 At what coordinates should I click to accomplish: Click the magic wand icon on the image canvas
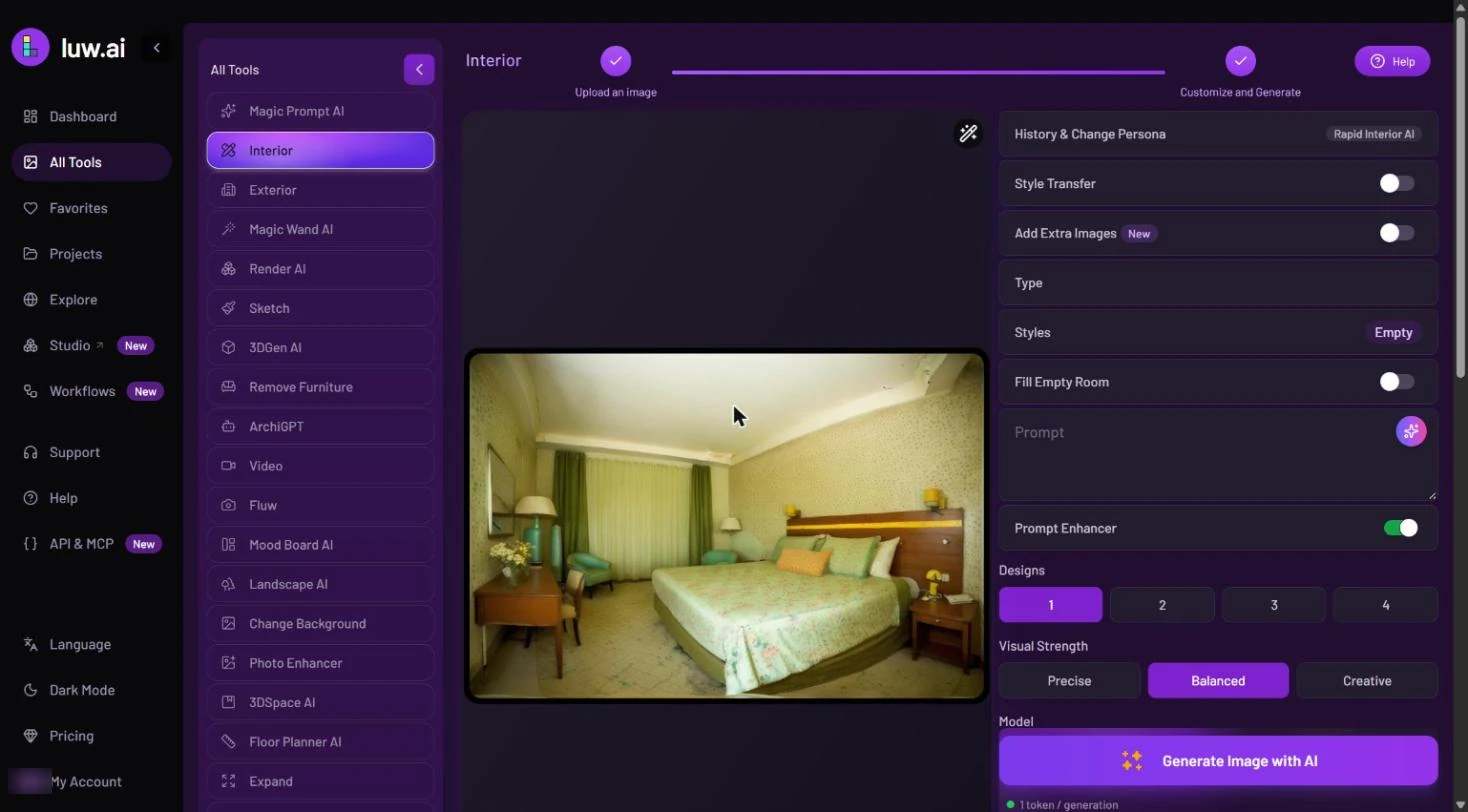[968, 133]
